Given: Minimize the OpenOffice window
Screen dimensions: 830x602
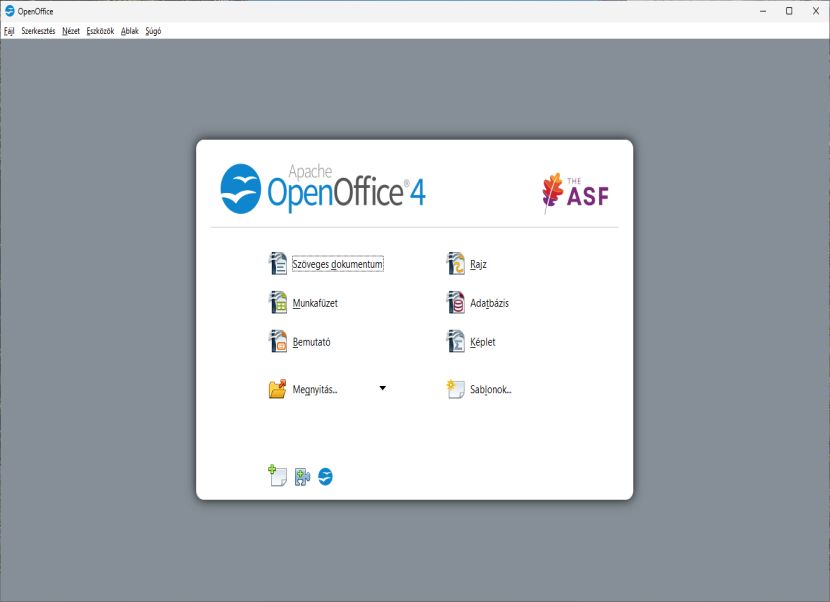Looking at the screenshot, I should coord(763,11).
